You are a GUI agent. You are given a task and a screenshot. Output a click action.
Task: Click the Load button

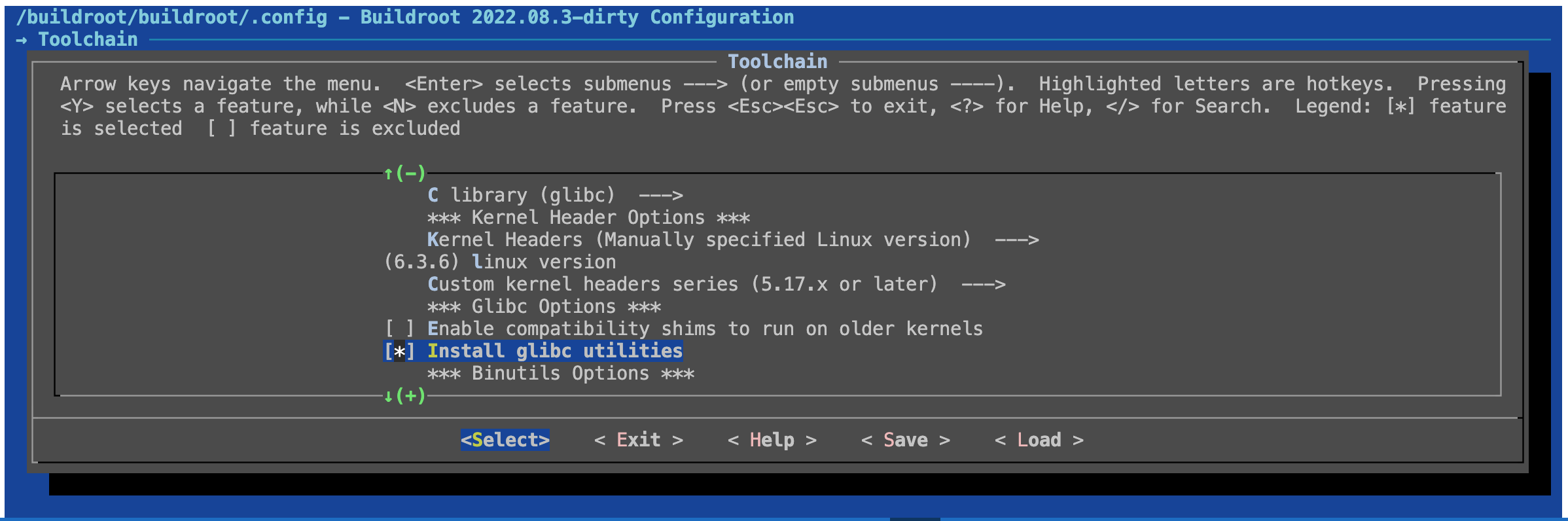pyautogui.click(x=1039, y=440)
